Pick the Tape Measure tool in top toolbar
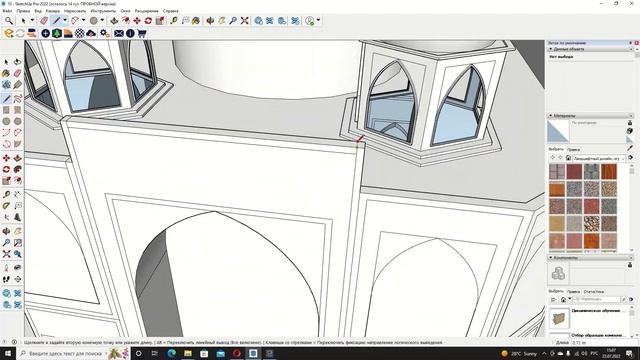640x360 pixels. tap(174, 20)
